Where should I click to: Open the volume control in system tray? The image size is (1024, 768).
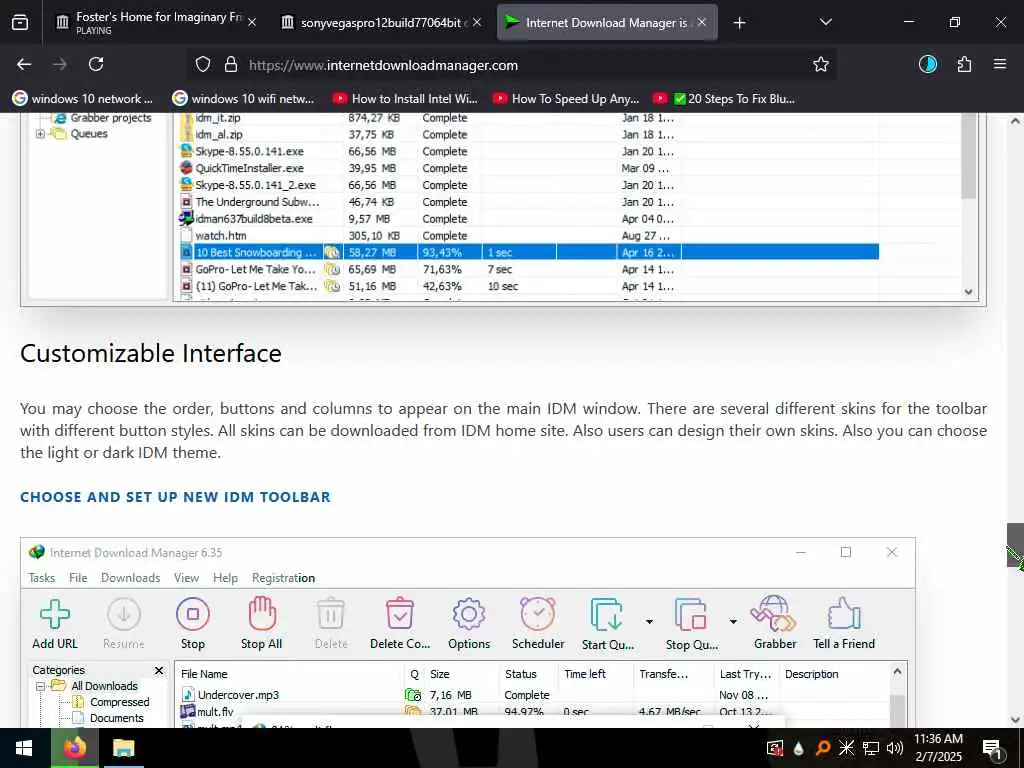tap(895, 748)
